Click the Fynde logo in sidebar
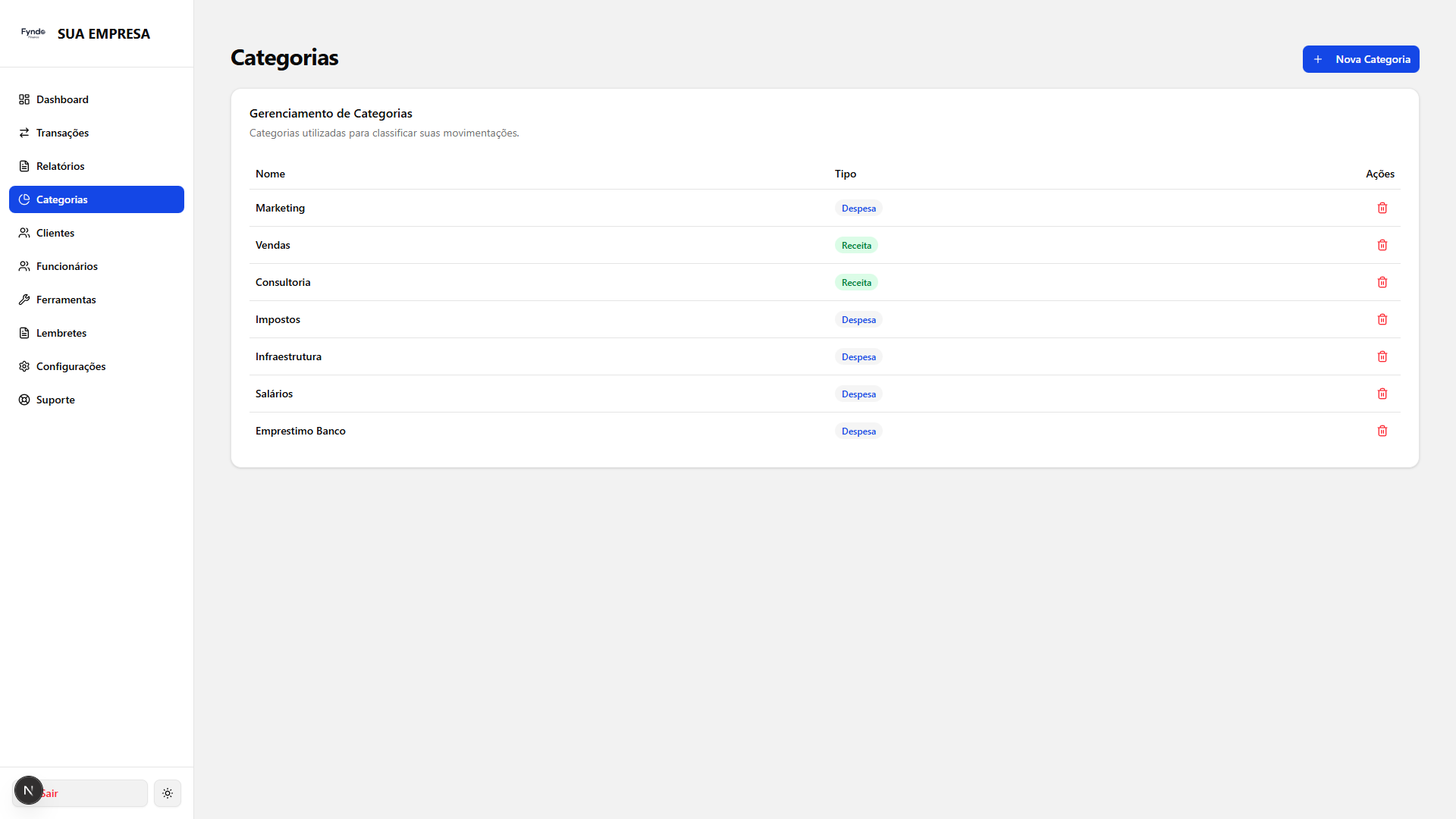1456x819 pixels. pos(33,33)
